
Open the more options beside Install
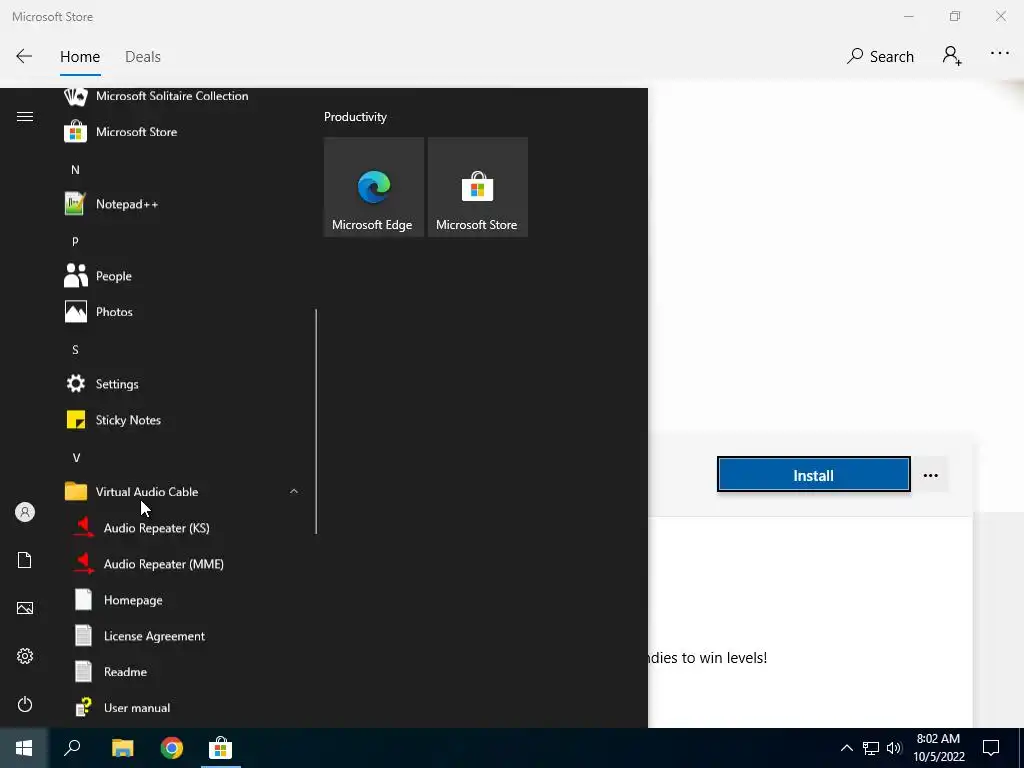(x=931, y=475)
